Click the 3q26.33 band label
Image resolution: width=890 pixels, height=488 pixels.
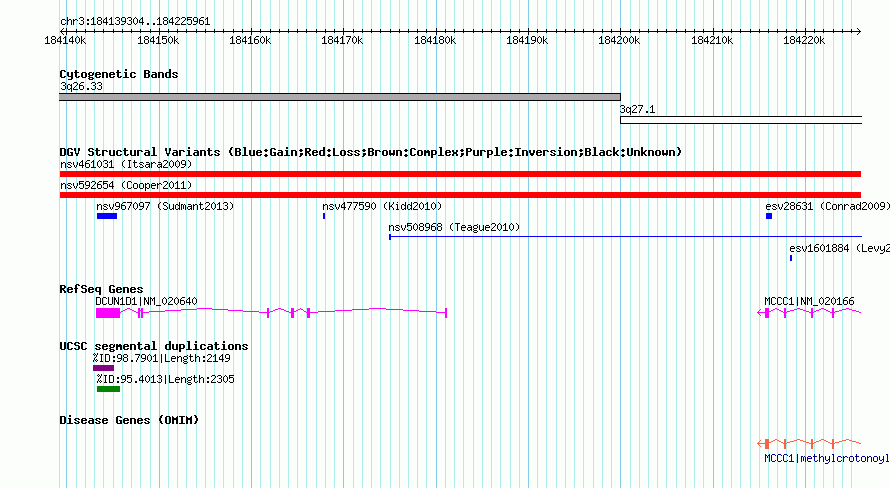[82, 87]
